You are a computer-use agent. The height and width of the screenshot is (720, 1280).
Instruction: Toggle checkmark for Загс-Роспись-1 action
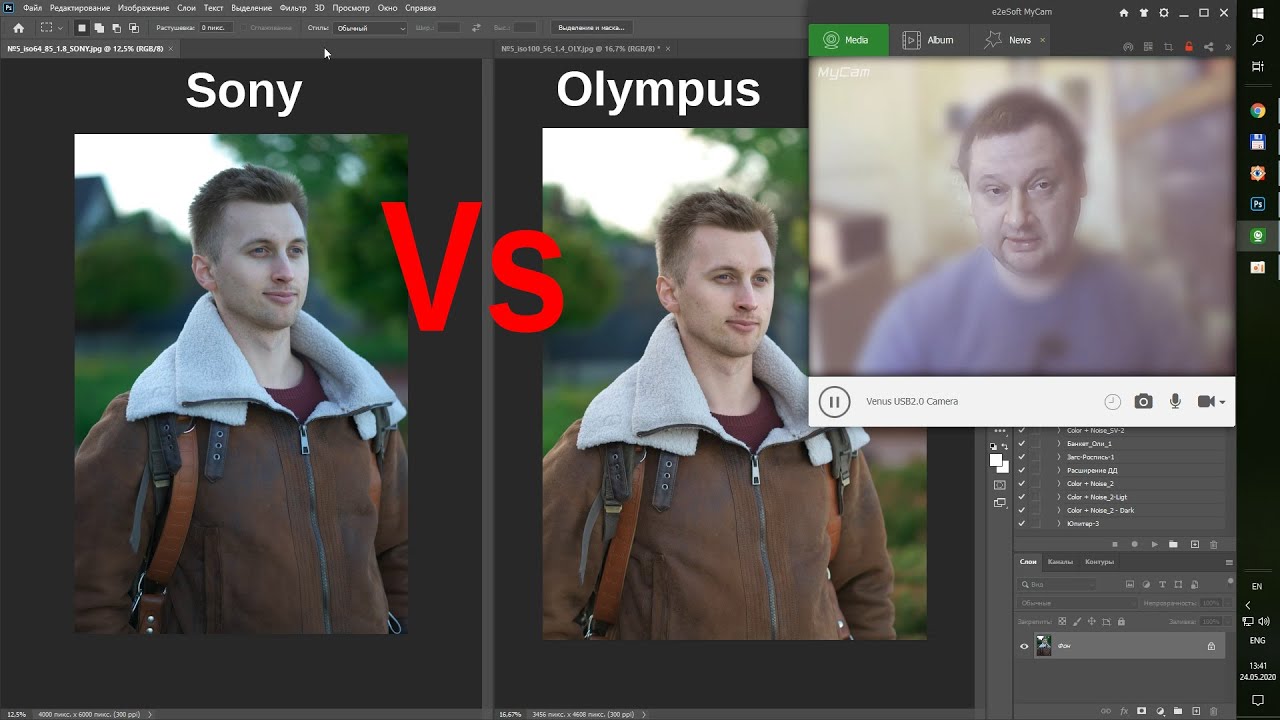(x=1021, y=457)
